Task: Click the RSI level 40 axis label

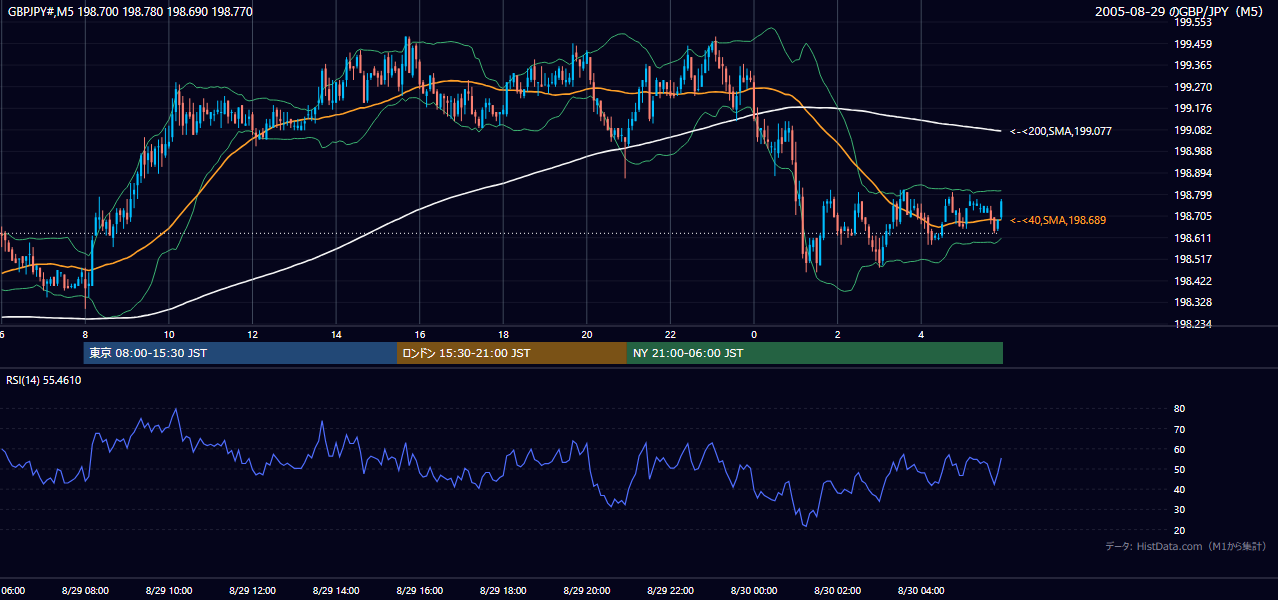Action: pos(1179,489)
